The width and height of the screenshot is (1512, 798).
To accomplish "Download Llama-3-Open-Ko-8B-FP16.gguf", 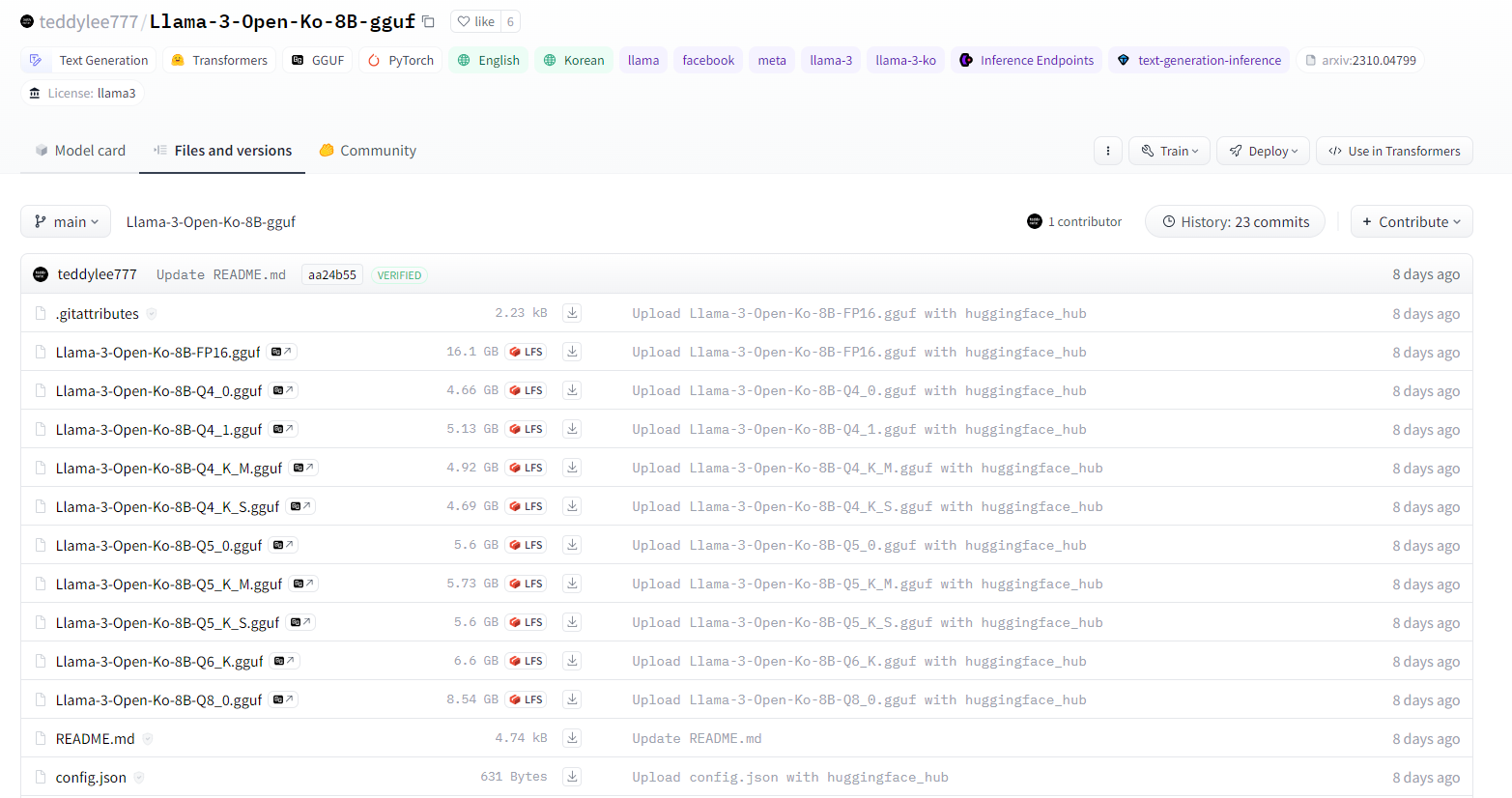I will point(572,352).
